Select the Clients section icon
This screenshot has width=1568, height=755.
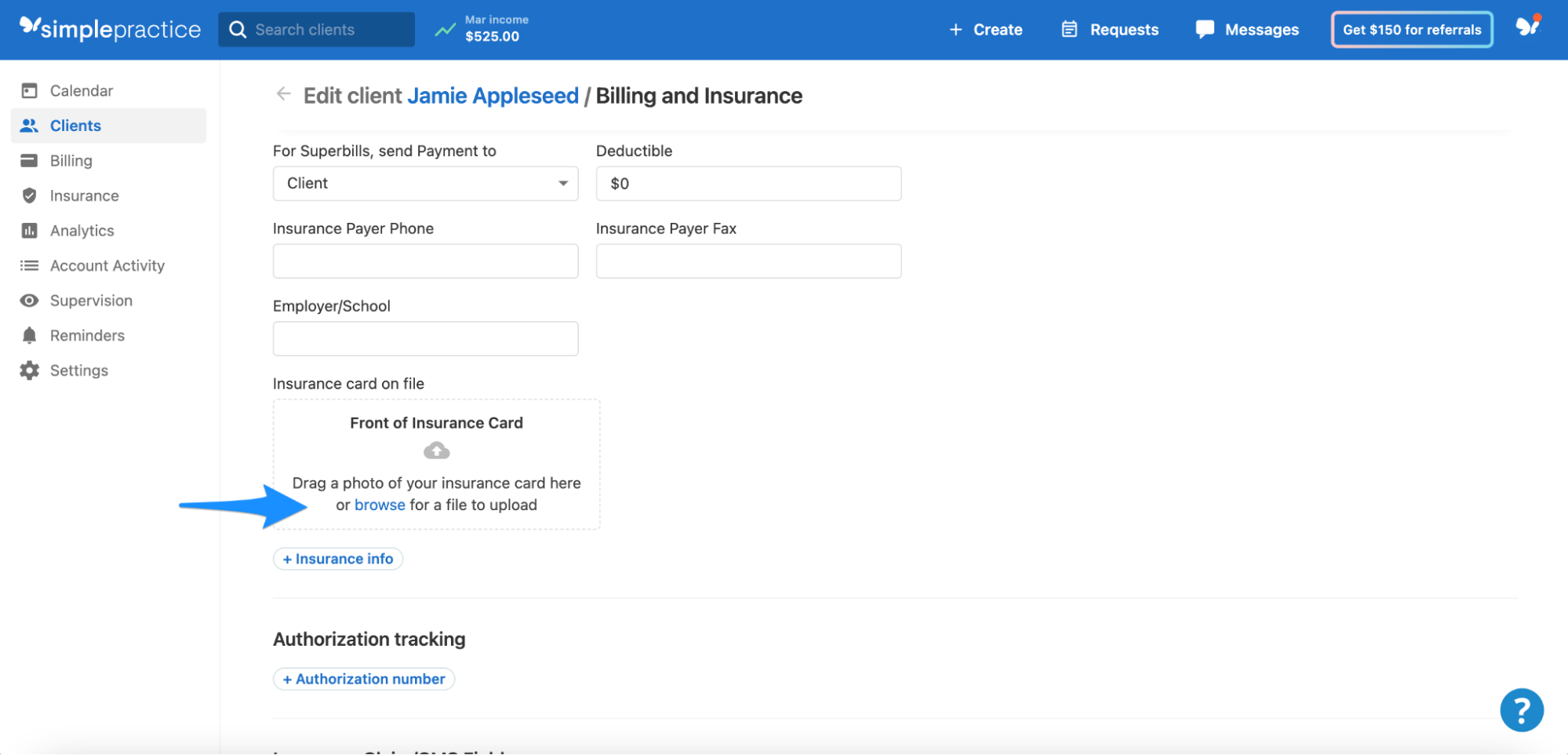coord(29,126)
